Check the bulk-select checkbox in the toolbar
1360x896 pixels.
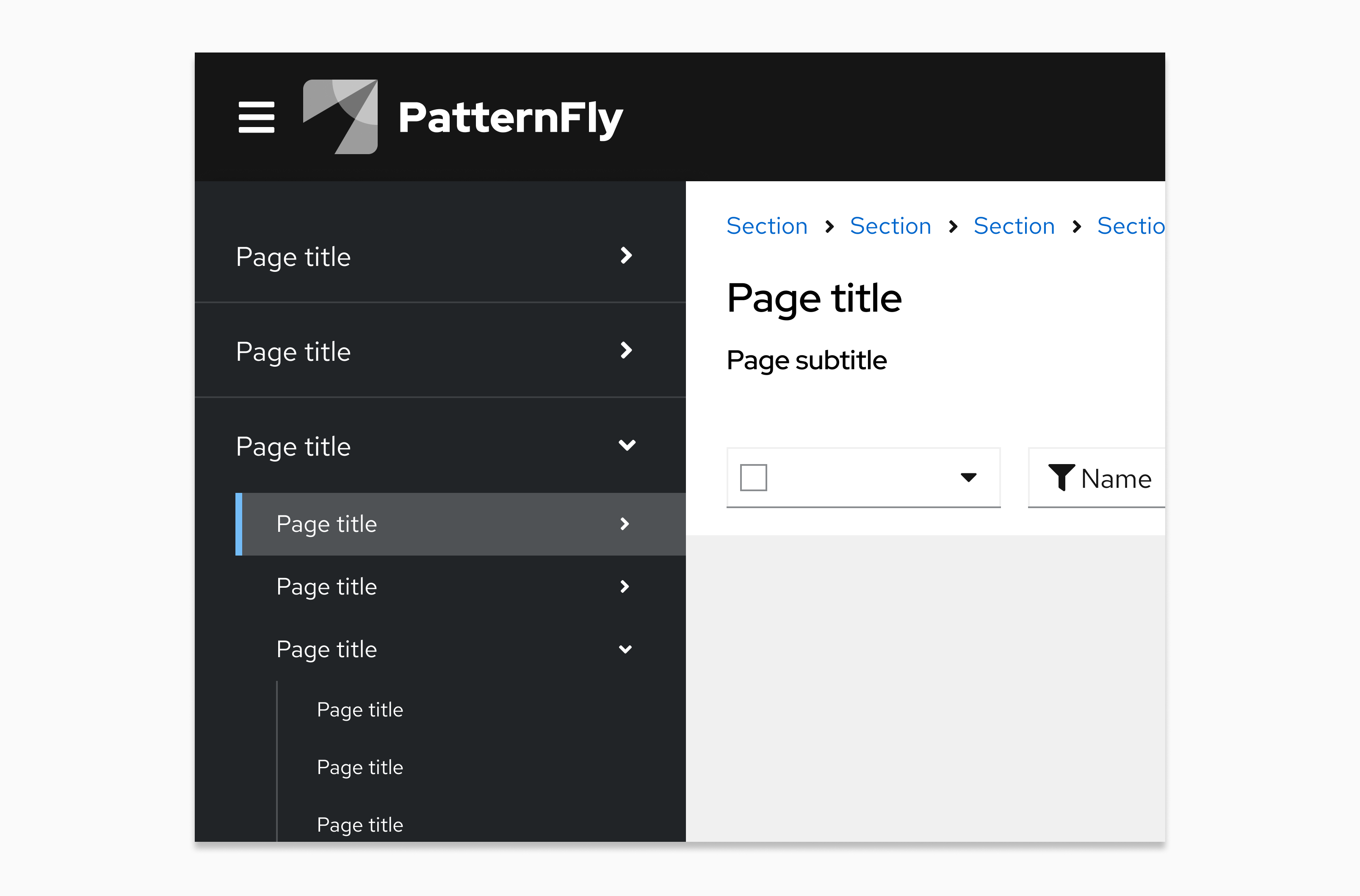(x=752, y=478)
